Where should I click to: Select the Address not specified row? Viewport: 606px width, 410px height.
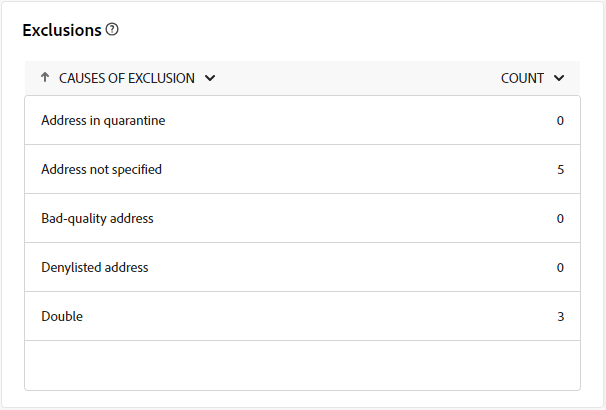pos(303,169)
